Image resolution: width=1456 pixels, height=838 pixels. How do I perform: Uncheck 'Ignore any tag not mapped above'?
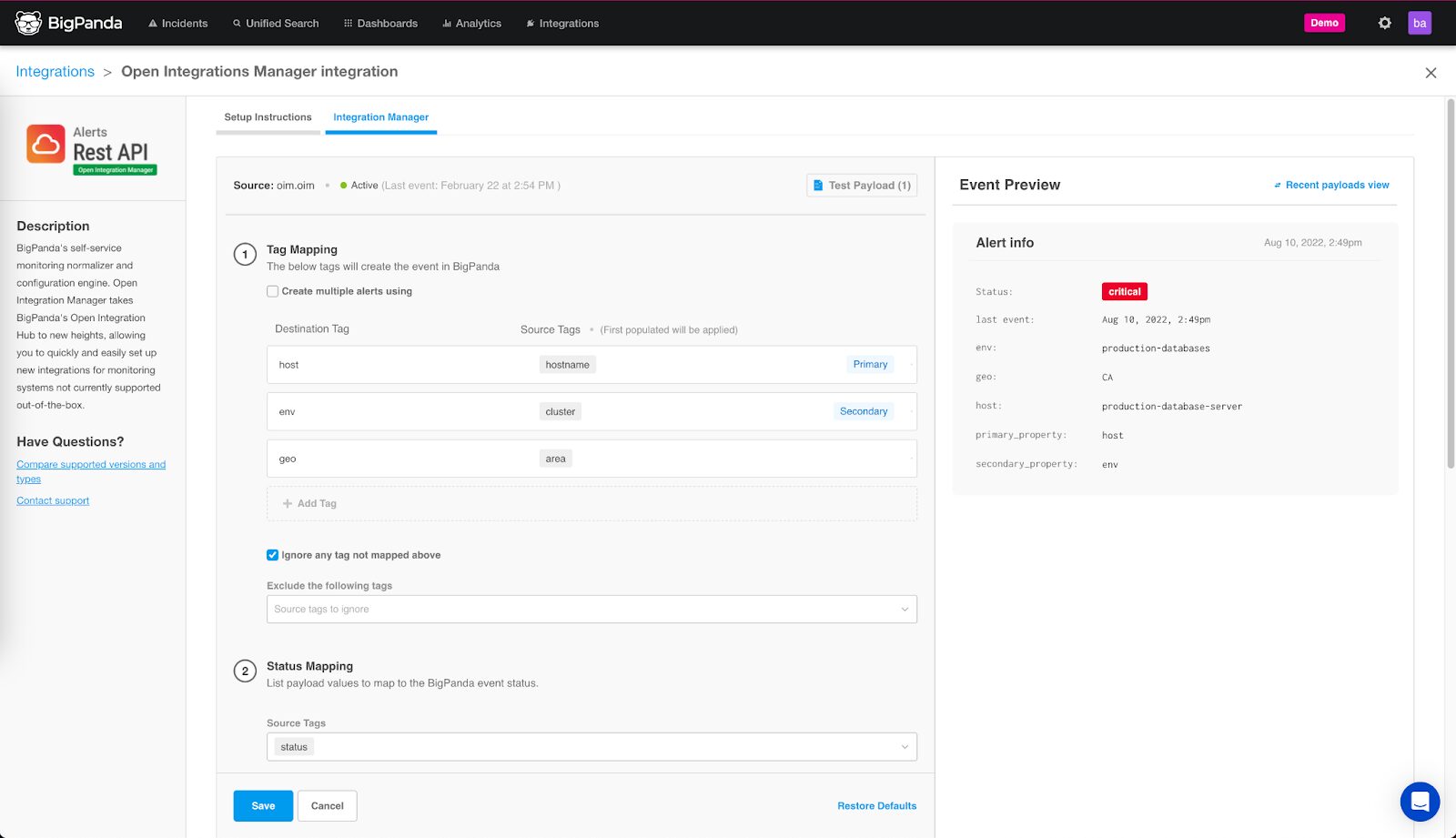pyautogui.click(x=272, y=555)
